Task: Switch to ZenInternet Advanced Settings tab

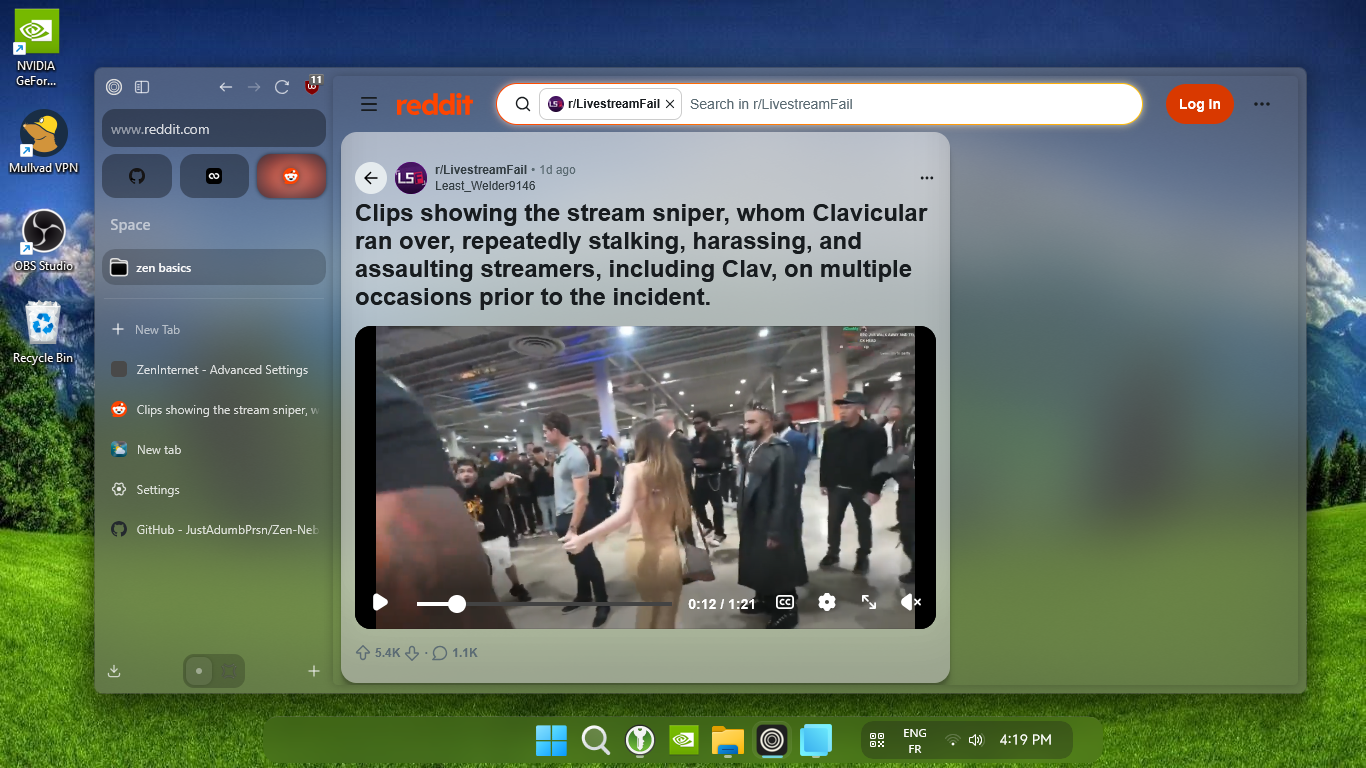Action: click(222, 370)
